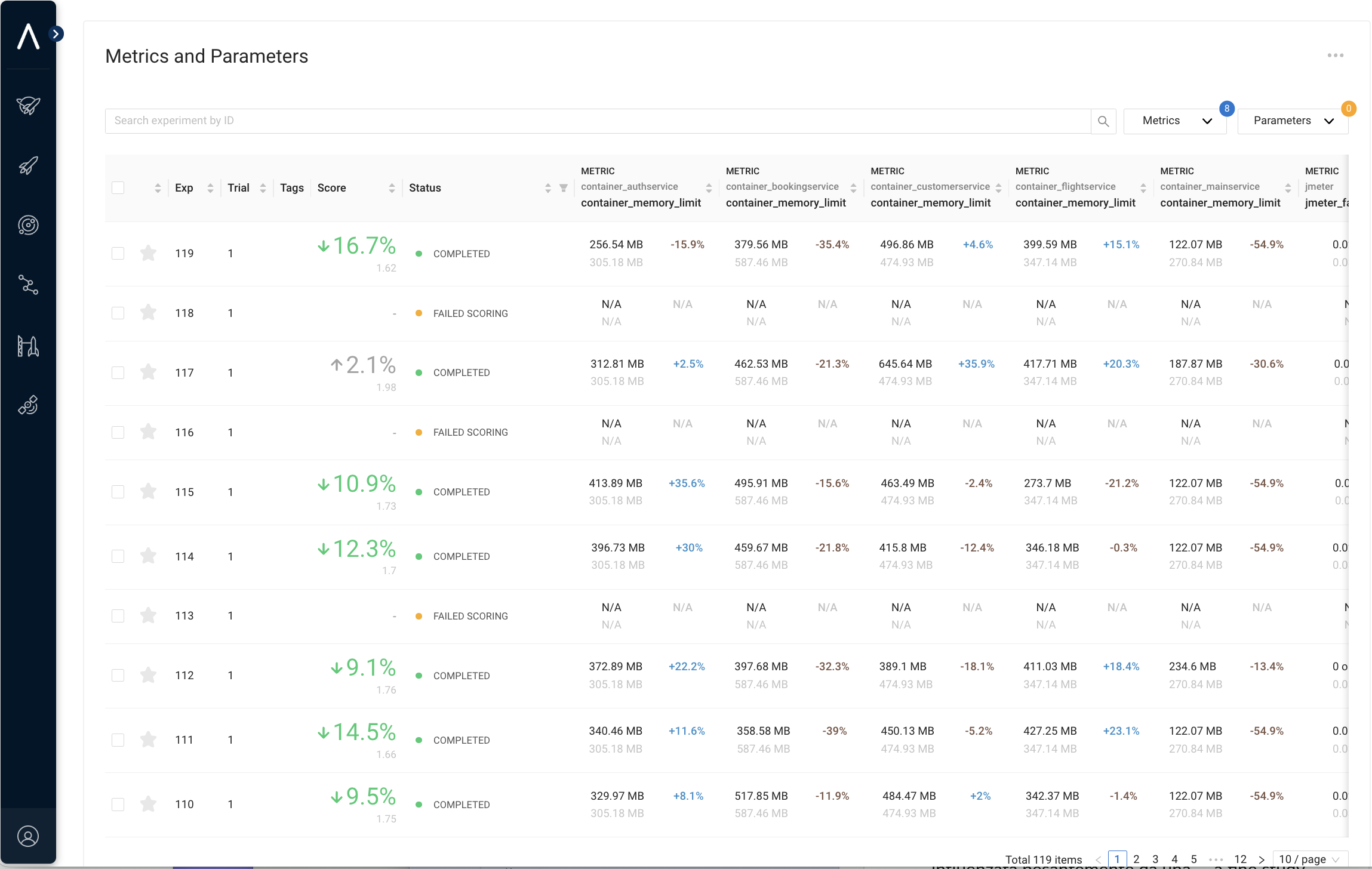
Task: Expand the Parameters dropdown
Action: (x=1293, y=121)
